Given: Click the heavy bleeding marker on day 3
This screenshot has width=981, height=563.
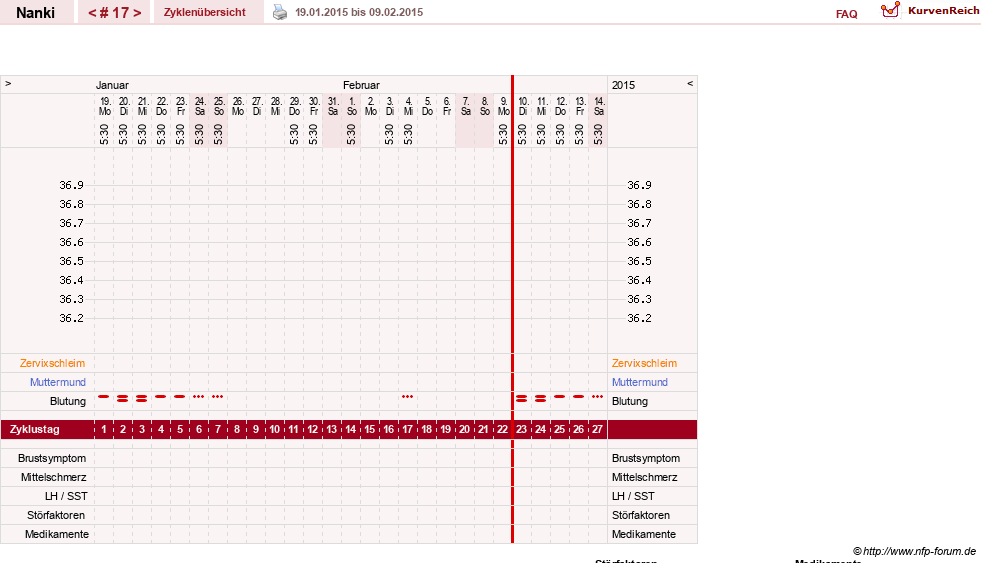Looking at the screenshot, I should pyautogui.click(x=141, y=398).
